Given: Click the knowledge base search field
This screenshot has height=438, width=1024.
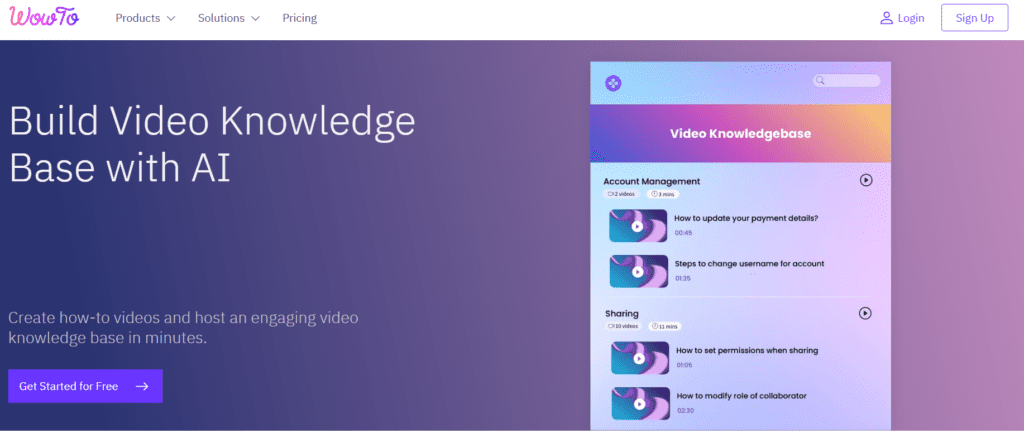Looking at the screenshot, I should tap(850, 81).
